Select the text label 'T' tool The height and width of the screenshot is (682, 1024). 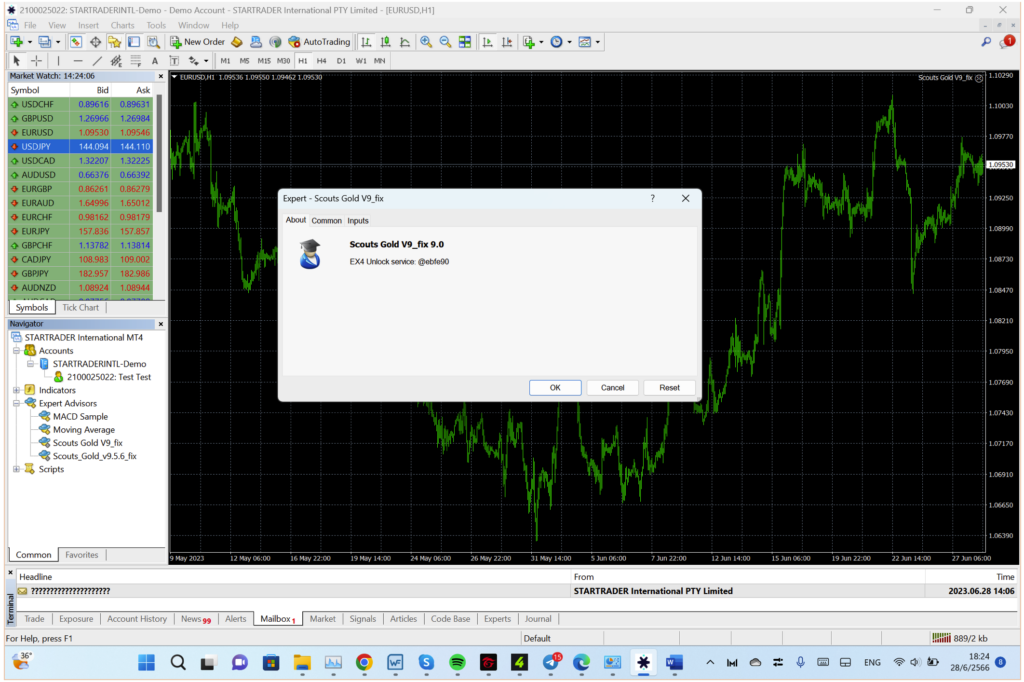174,61
